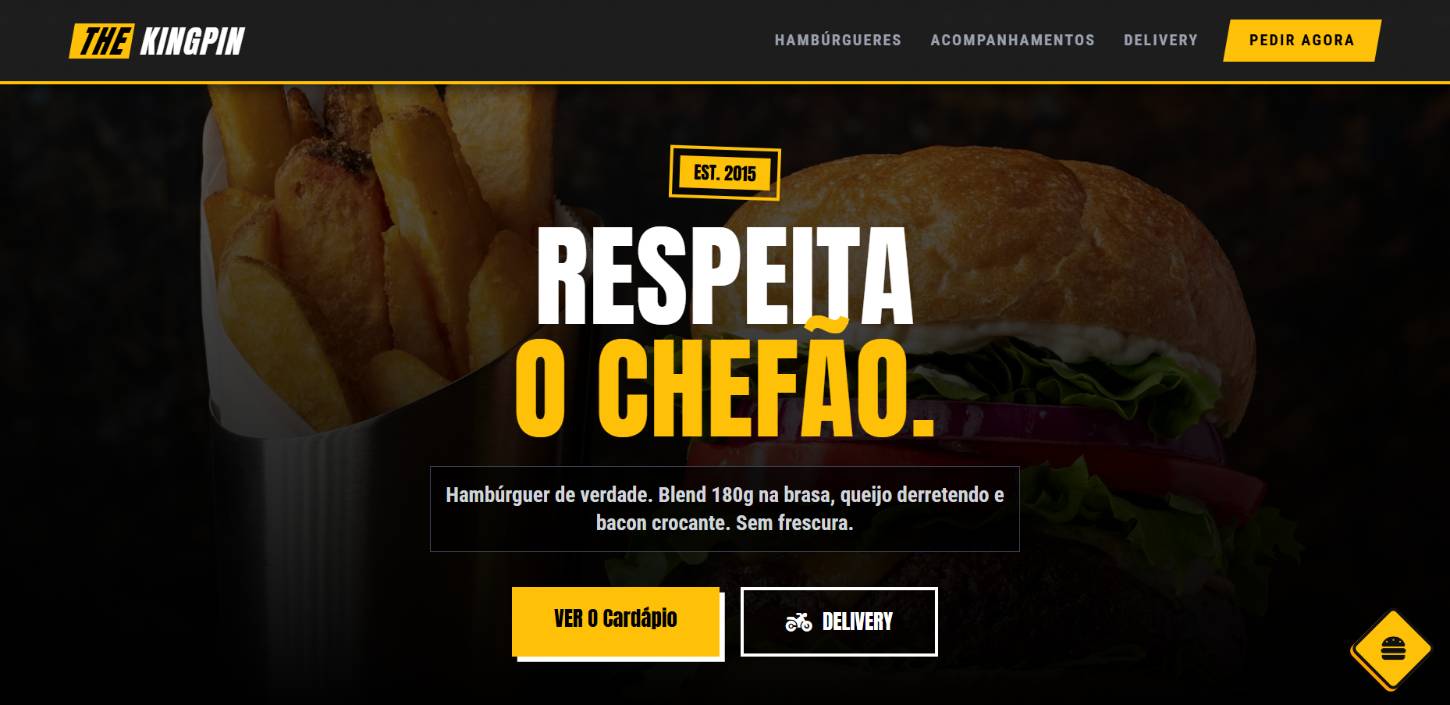Click the white KINGPIN logo text
1450x705 pixels.
point(192,41)
